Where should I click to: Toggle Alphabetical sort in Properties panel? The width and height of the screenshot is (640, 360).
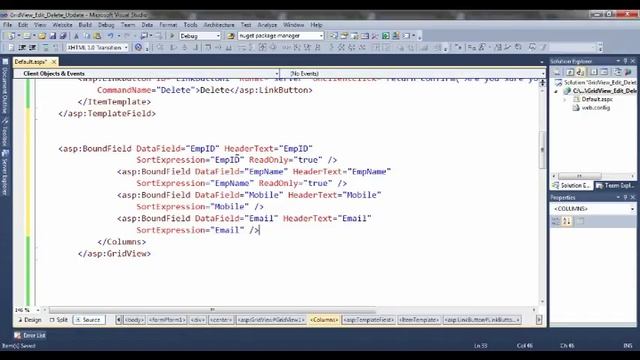(567, 221)
